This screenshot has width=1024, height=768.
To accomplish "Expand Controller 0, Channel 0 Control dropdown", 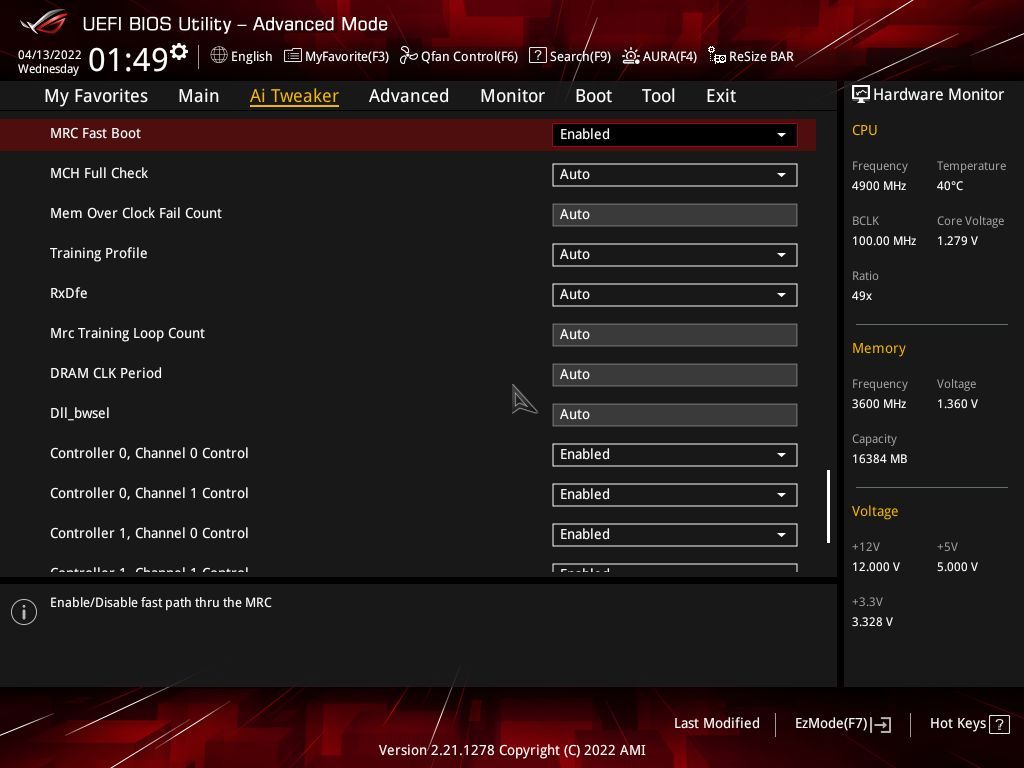I will [675, 455].
